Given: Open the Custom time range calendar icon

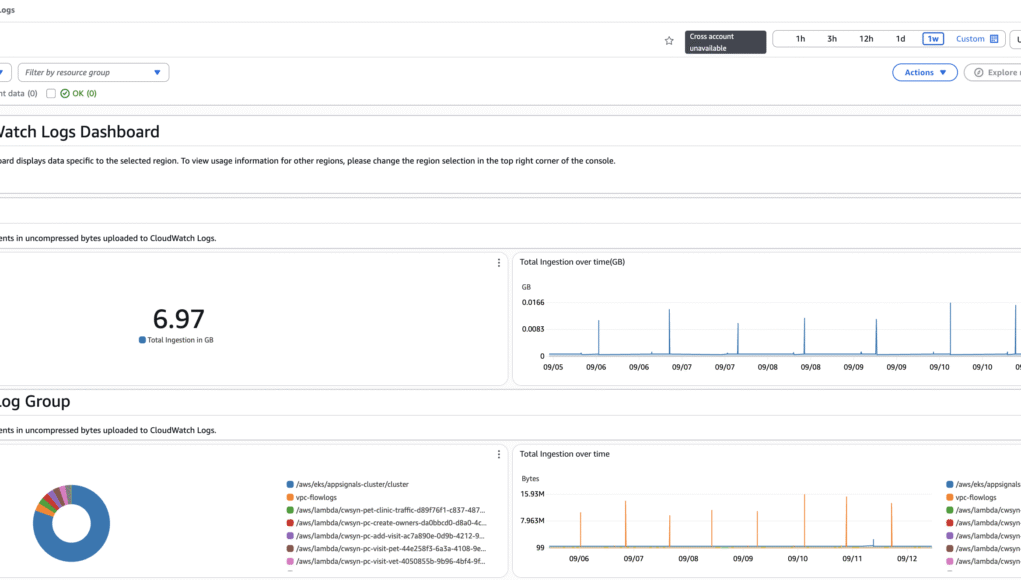Looking at the screenshot, I should click(993, 39).
